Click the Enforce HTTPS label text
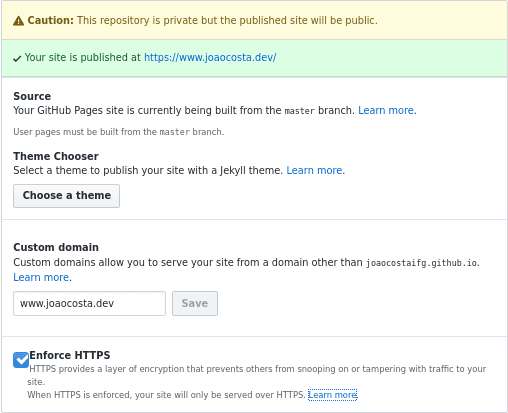The image size is (508, 413). 70,355
